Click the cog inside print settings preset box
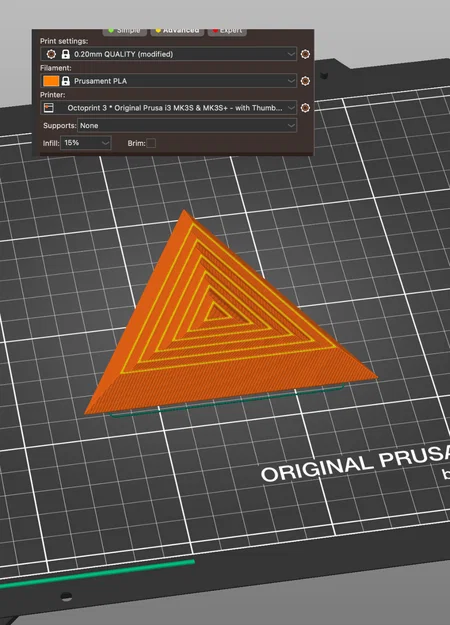450x625 pixels. tap(51, 54)
